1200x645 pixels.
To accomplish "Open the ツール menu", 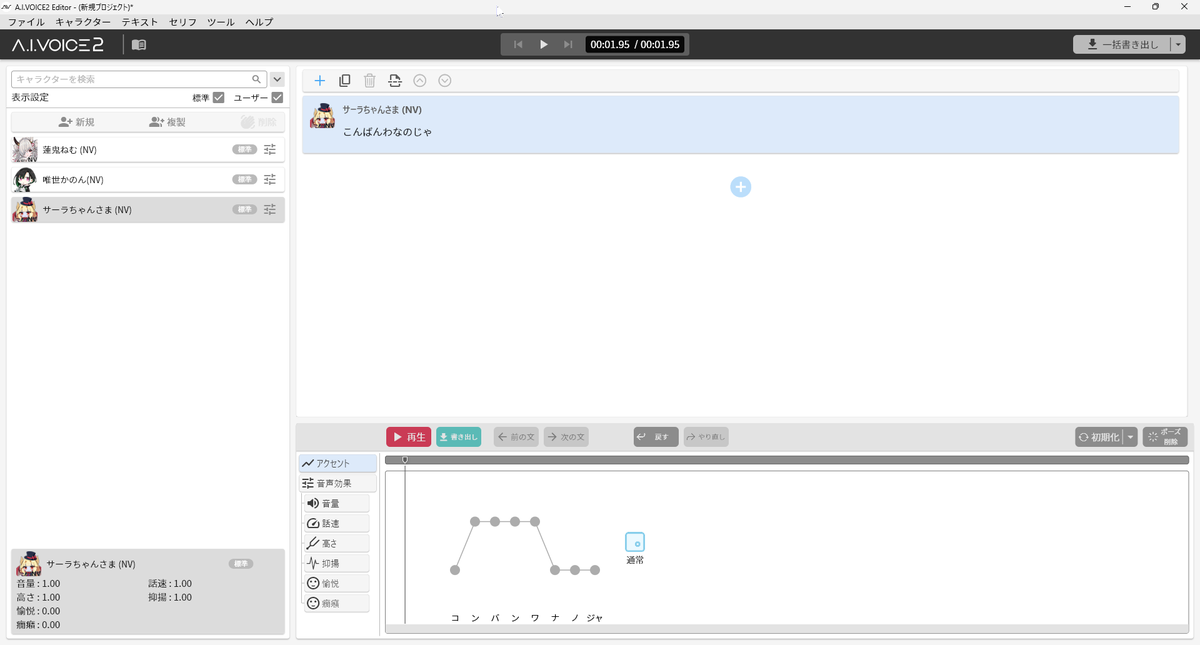I will (x=221, y=22).
